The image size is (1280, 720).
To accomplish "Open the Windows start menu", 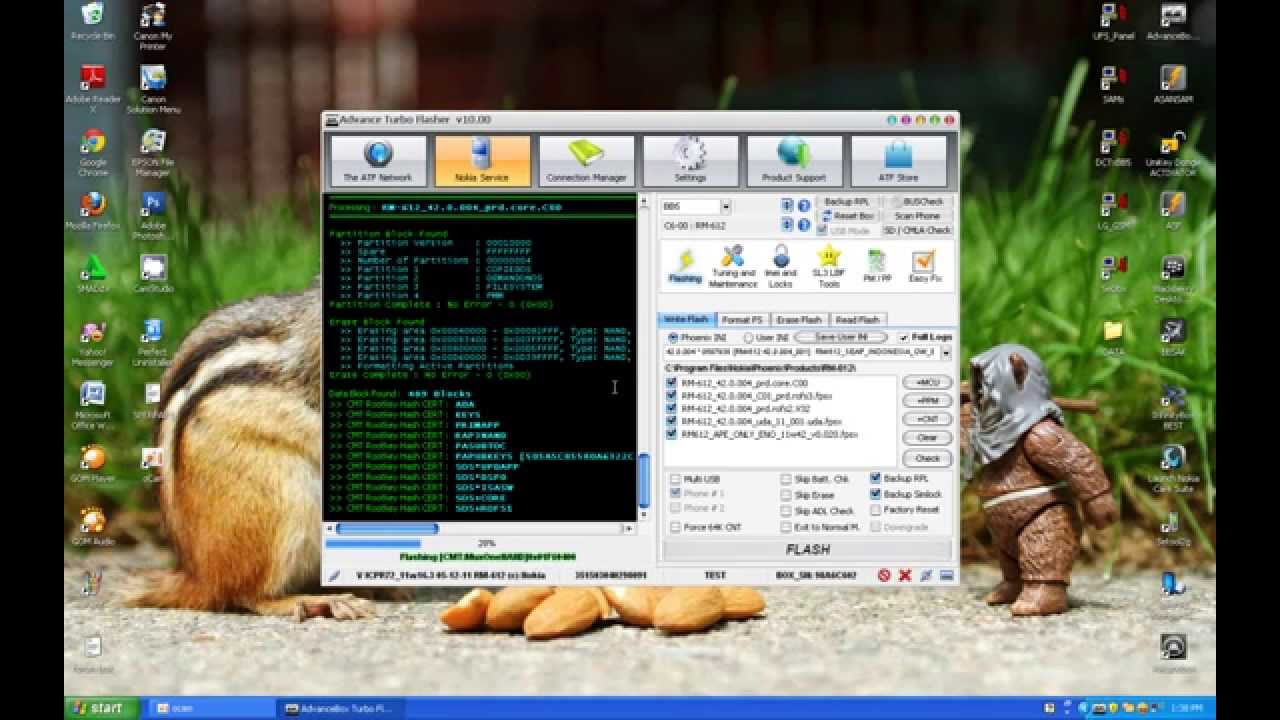I will pos(101,708).
